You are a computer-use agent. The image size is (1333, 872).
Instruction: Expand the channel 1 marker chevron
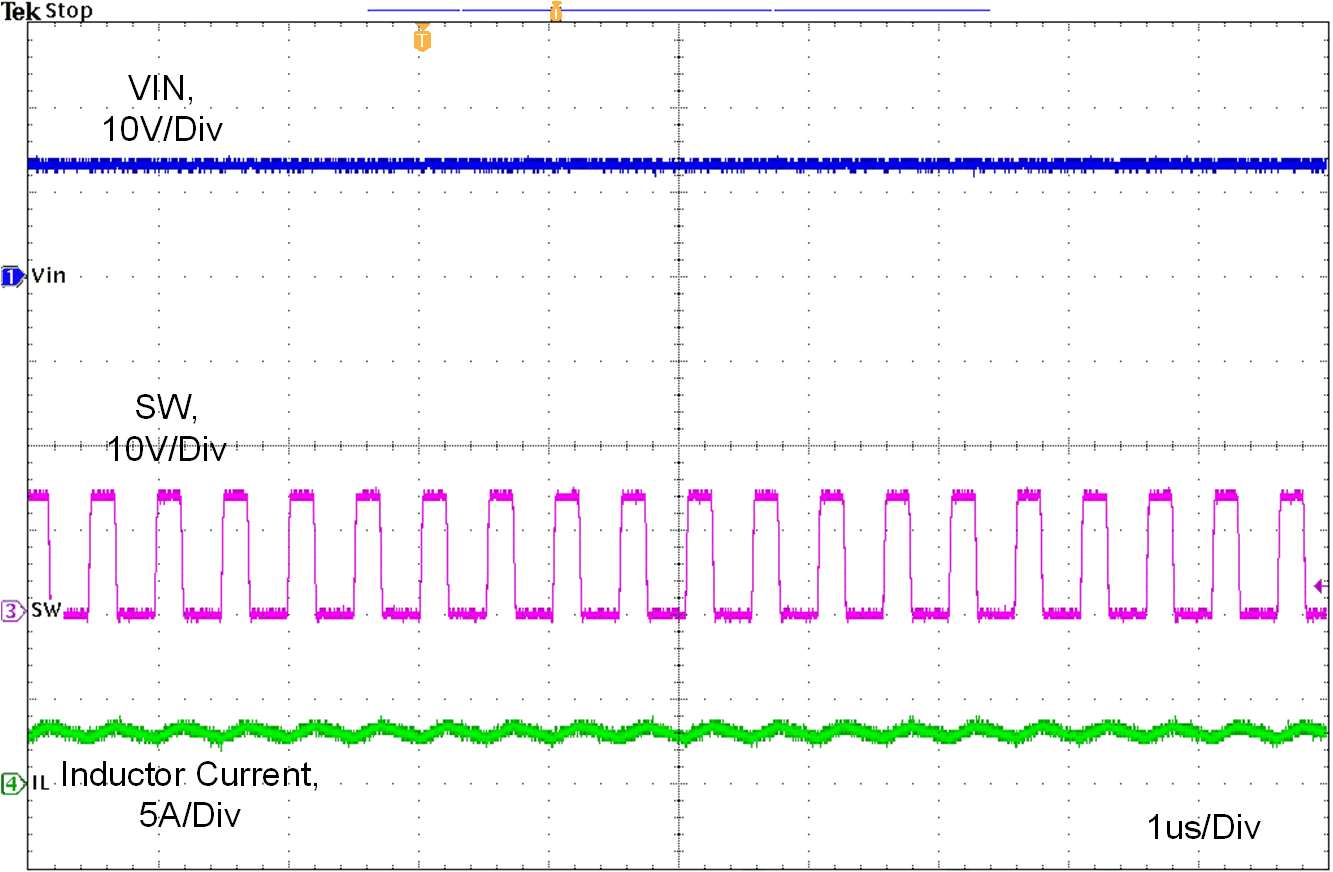tap(20, 275)
